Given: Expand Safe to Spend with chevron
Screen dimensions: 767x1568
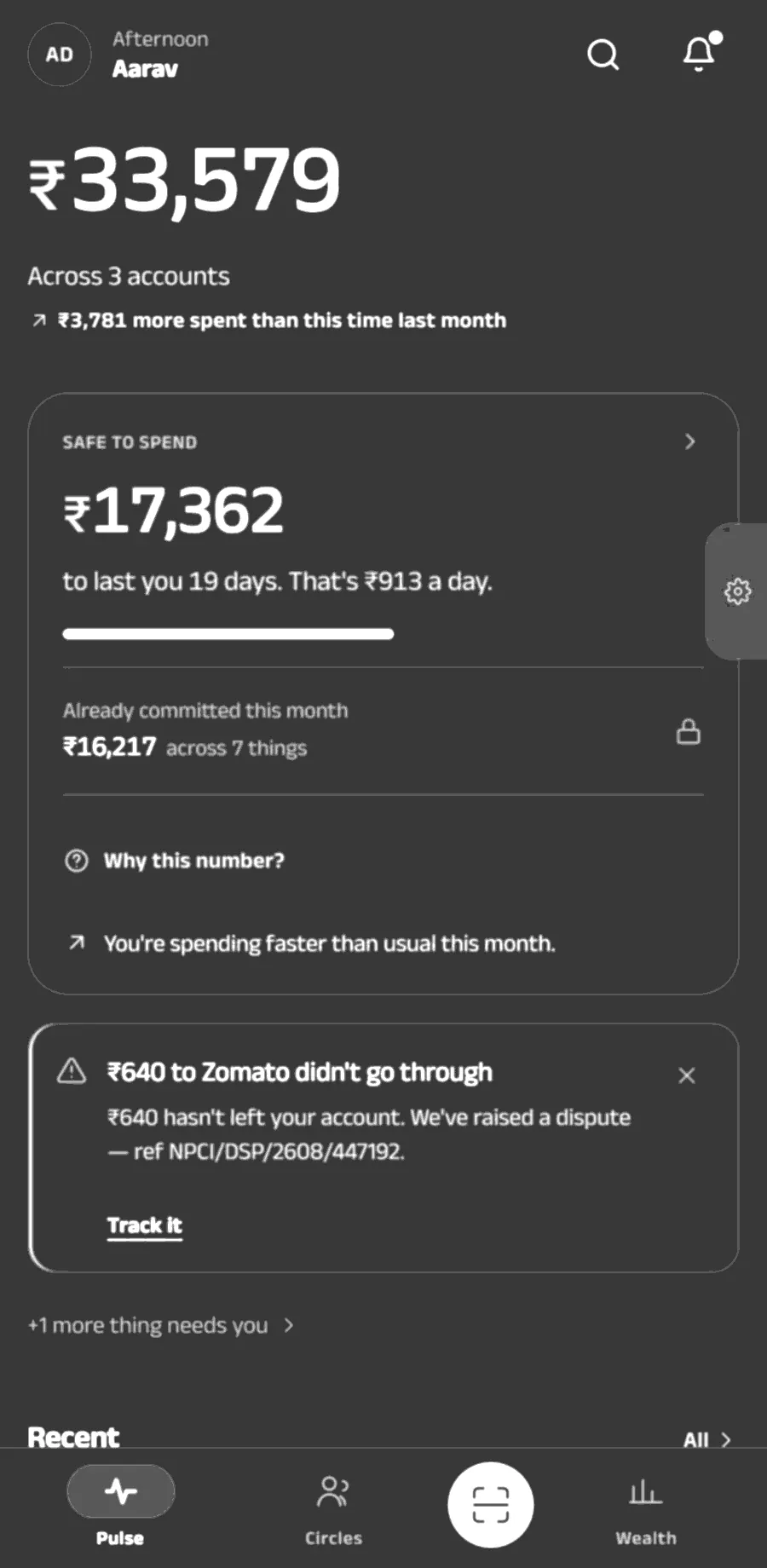Looking at the screenshot, I should [690, 441].
